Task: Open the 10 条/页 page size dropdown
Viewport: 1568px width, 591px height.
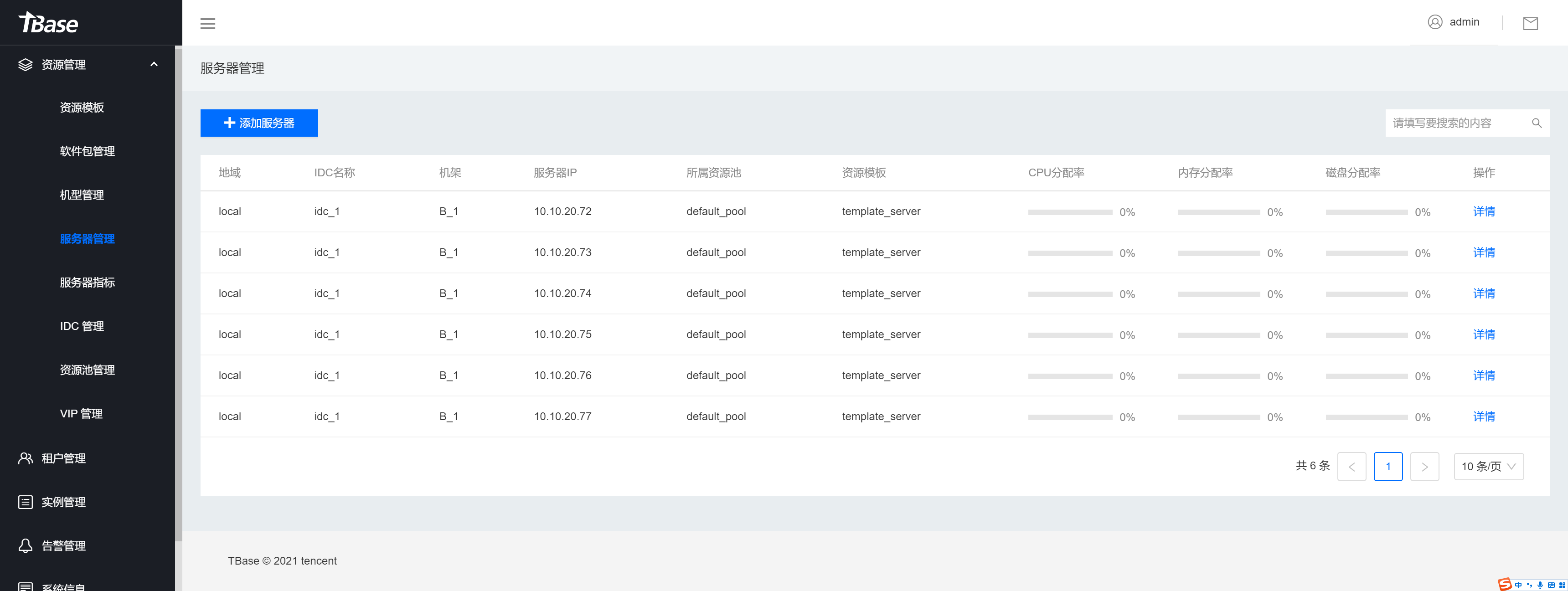Action: click(x=1489, y=466)
